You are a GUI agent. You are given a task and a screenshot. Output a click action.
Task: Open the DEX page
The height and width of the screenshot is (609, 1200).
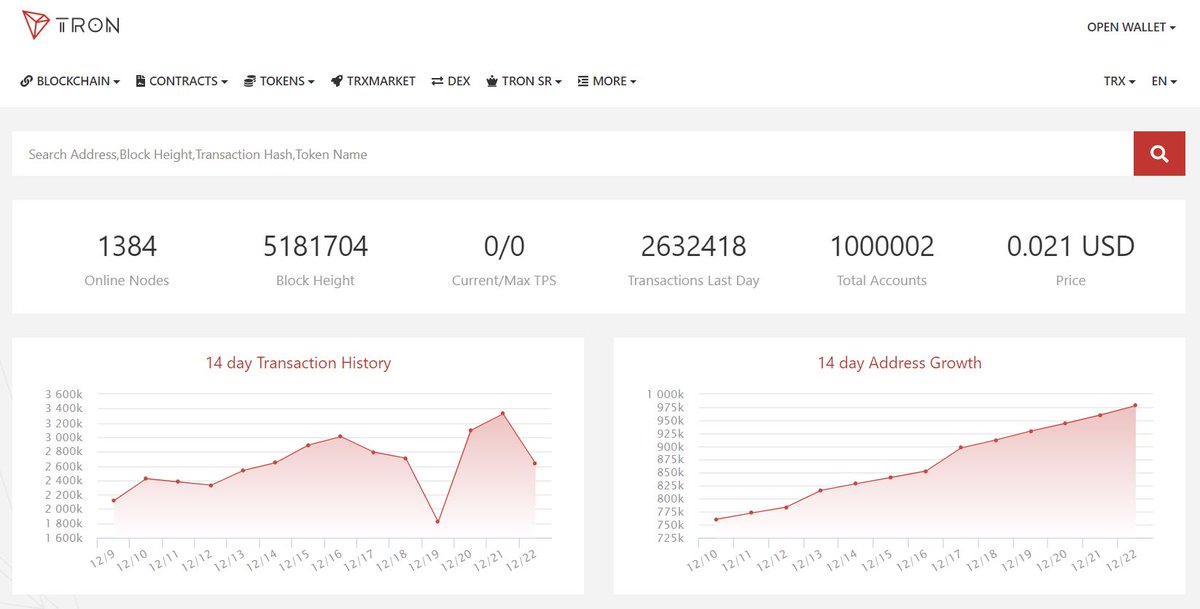451,81
